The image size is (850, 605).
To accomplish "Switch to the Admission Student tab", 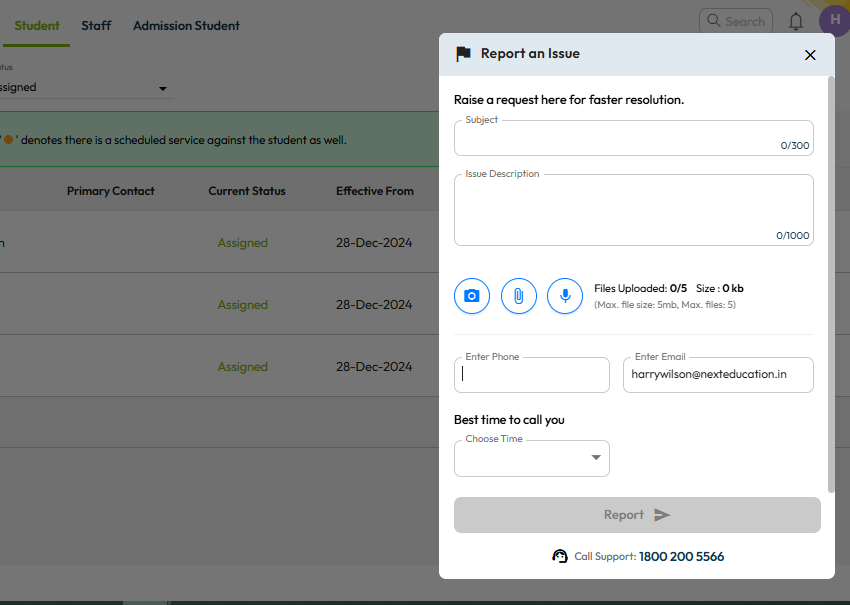I will 186,25.
